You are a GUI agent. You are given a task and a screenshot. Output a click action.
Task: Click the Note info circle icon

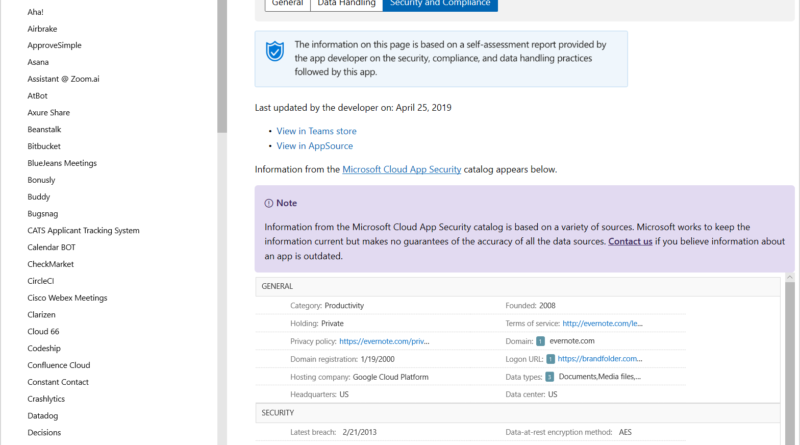pos(268,203)
